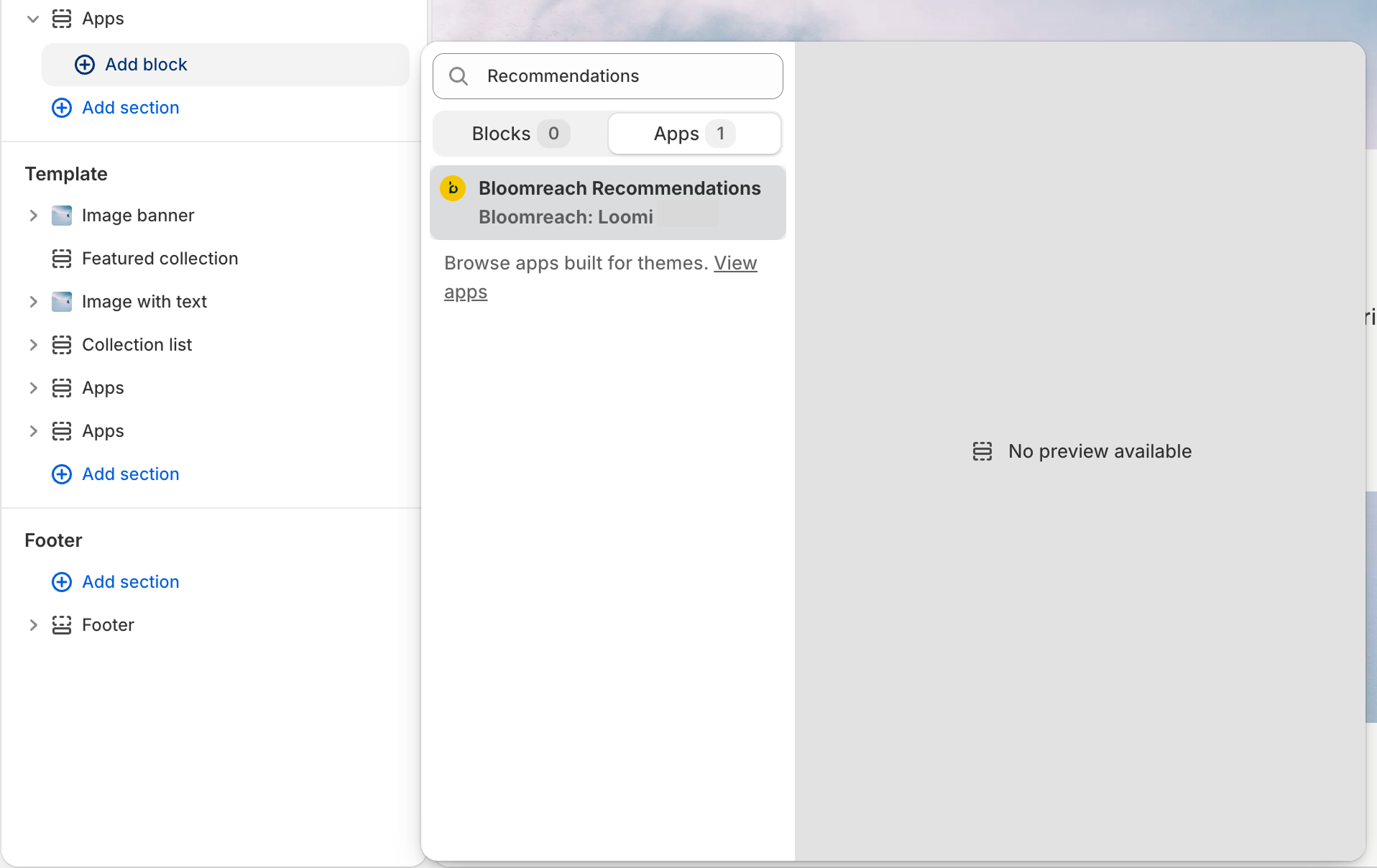This screenshot has height=868, width=1377.
Task: Click the Add block button
Action: point(226,65)
